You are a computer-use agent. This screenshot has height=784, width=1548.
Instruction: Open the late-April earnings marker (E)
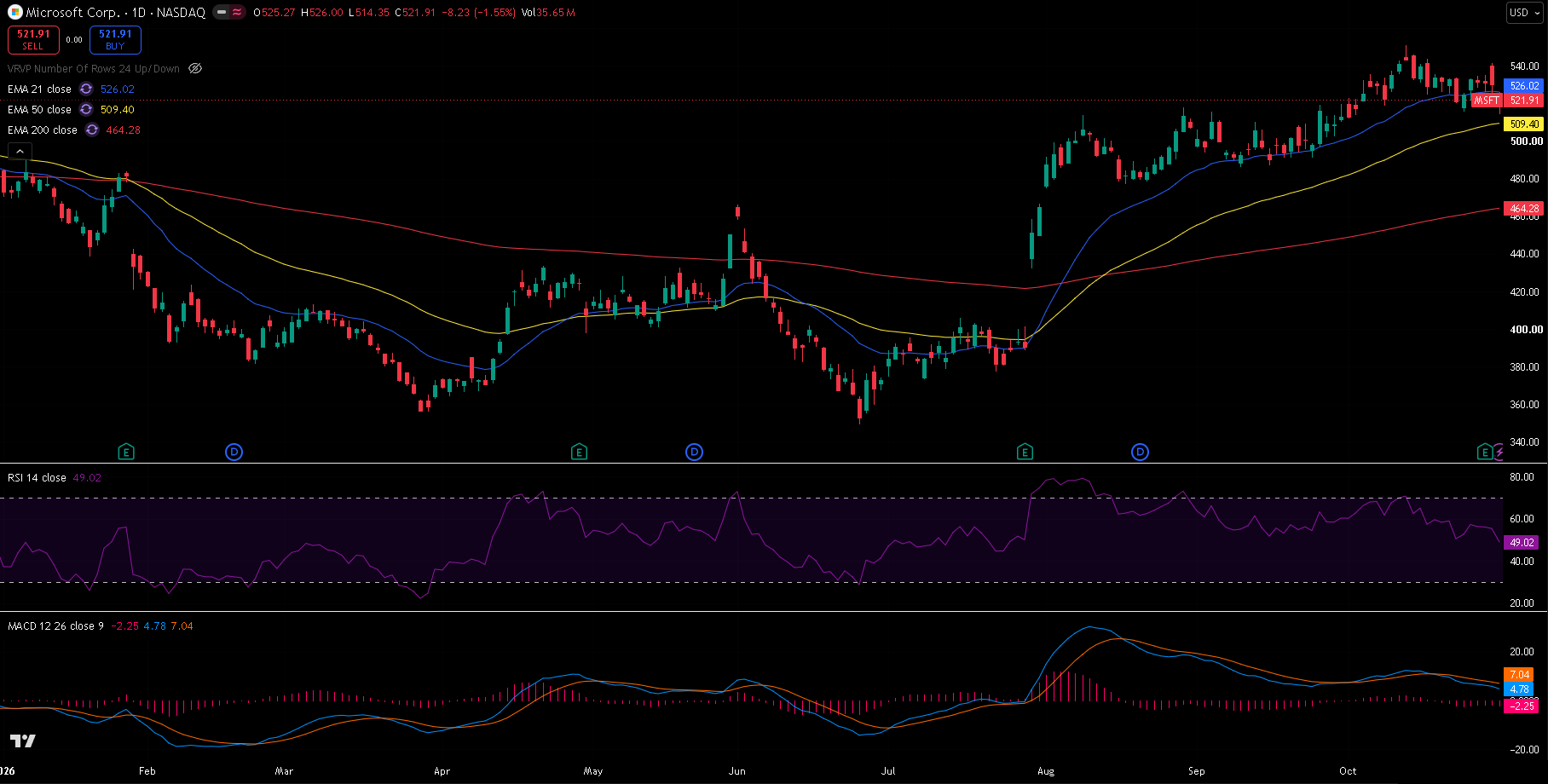[579, 452]
